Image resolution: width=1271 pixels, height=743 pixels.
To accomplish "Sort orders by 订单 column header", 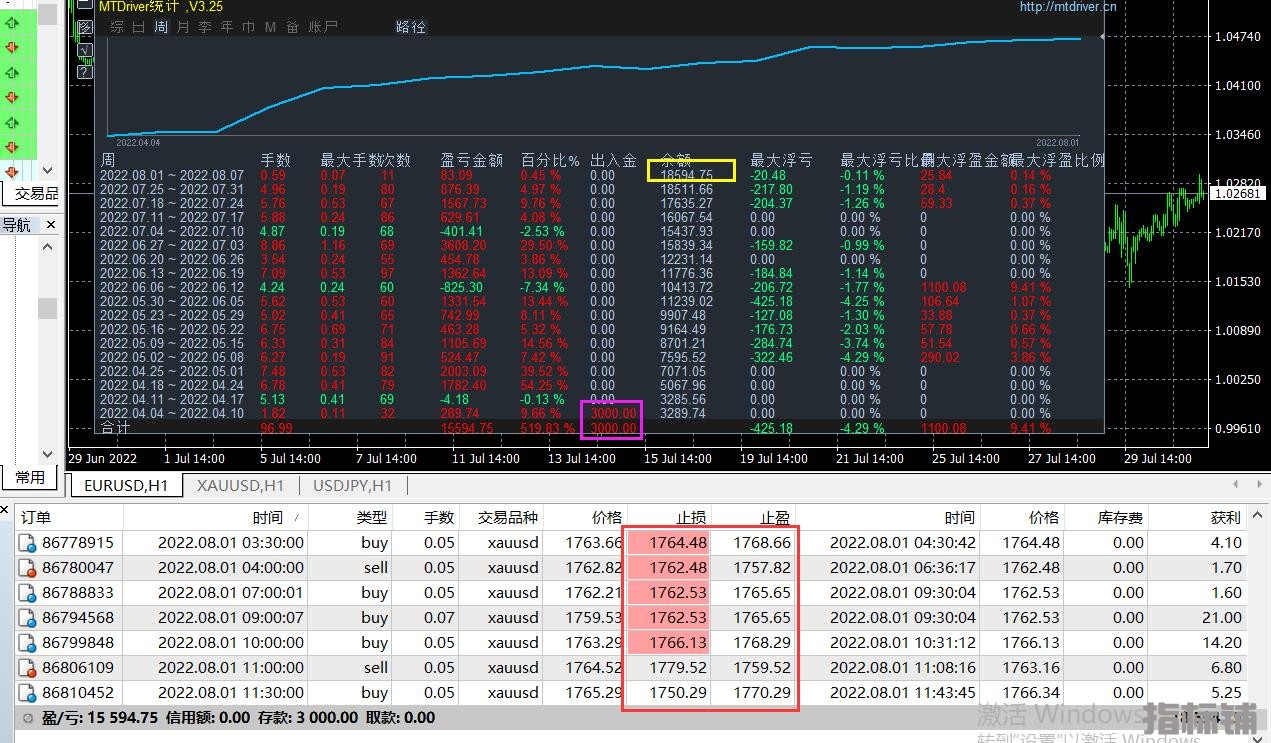I will pyautogui.click(x=68, y=517).
